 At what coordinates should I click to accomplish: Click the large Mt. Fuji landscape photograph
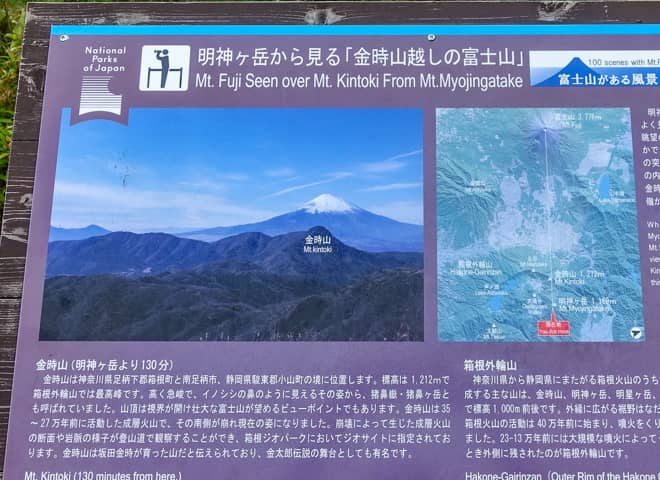pyautogui.click(x=233, y=224)
